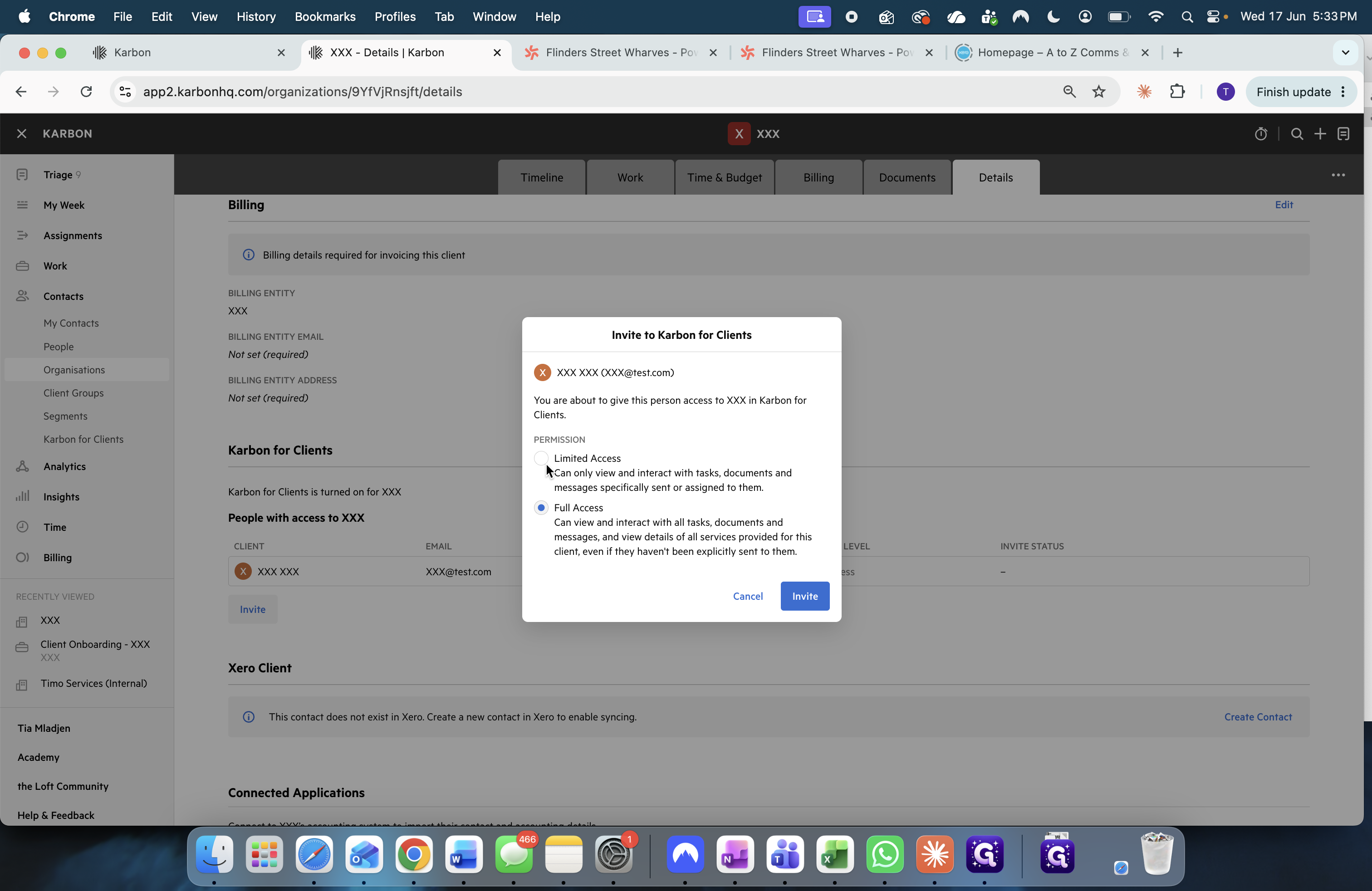Viewport: 1372px width, 891px height.
Task: Open Chrome extensions puzzle icon
Action: [1177, 92]
